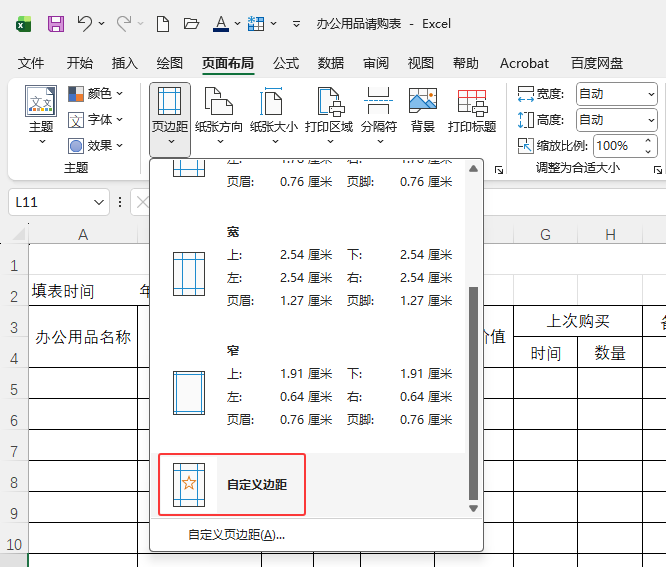Switch to the 百度网盘 tab
This screenshot has width=666, height=567.
pyautogui.click(x=597, y=63)
